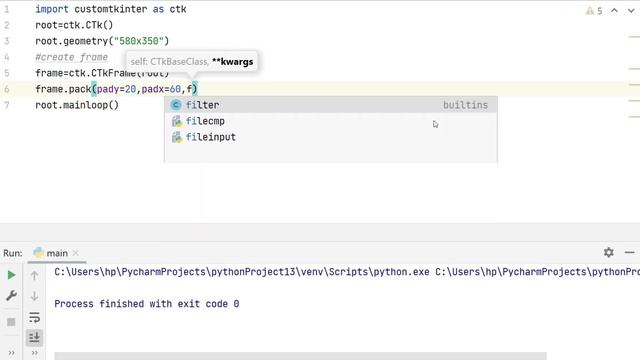640x360 pixels.
Task: Close the main run tab
Action: click(76, 253)
